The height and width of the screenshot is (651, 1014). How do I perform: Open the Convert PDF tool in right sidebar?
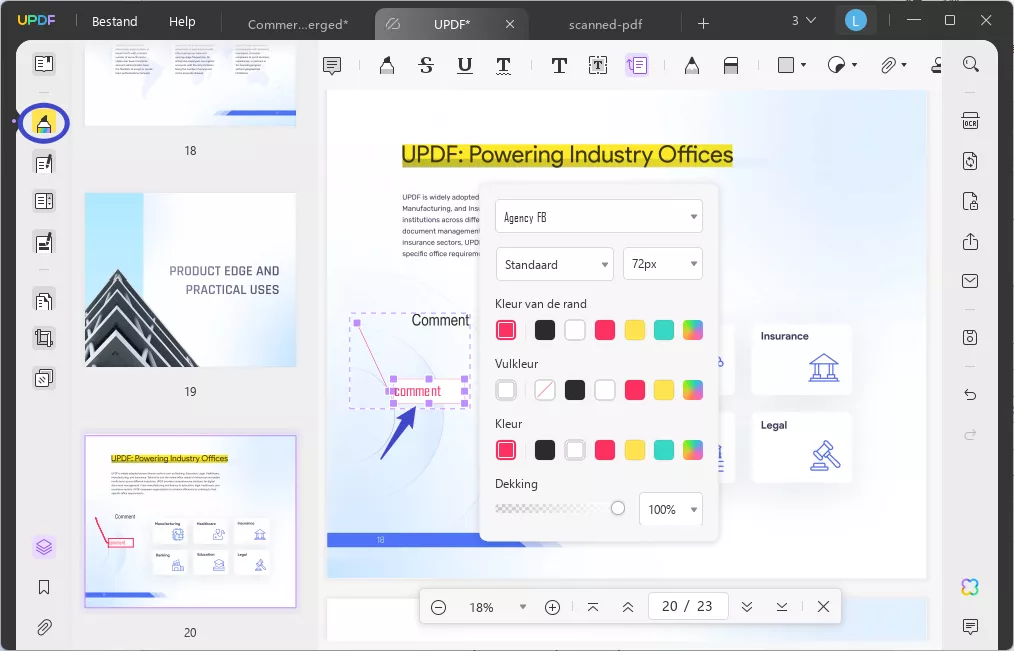(970, 161)
